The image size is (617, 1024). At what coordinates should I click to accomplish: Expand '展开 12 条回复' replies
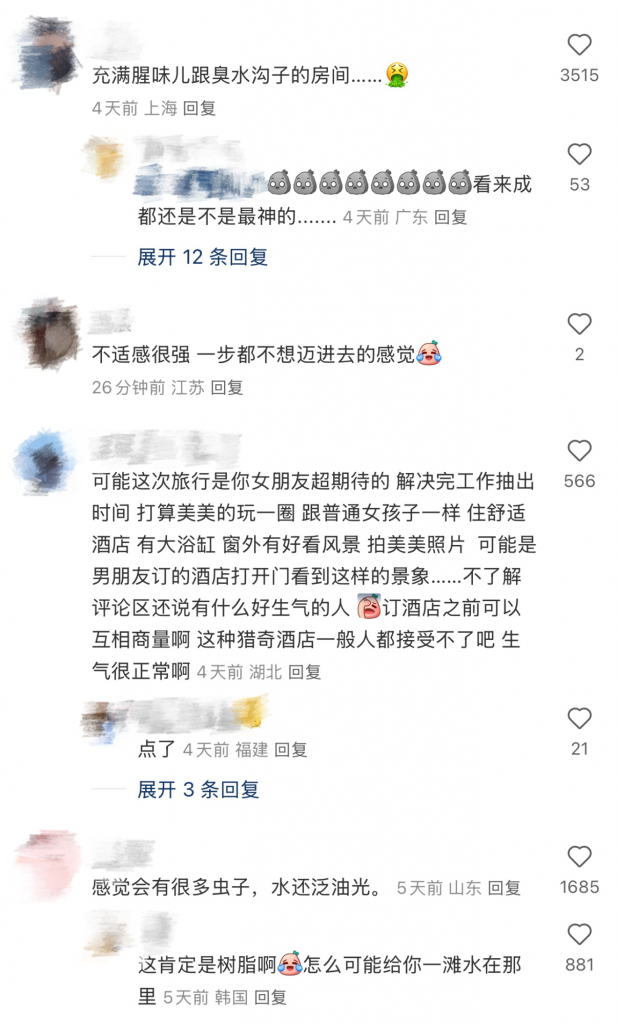202,257
